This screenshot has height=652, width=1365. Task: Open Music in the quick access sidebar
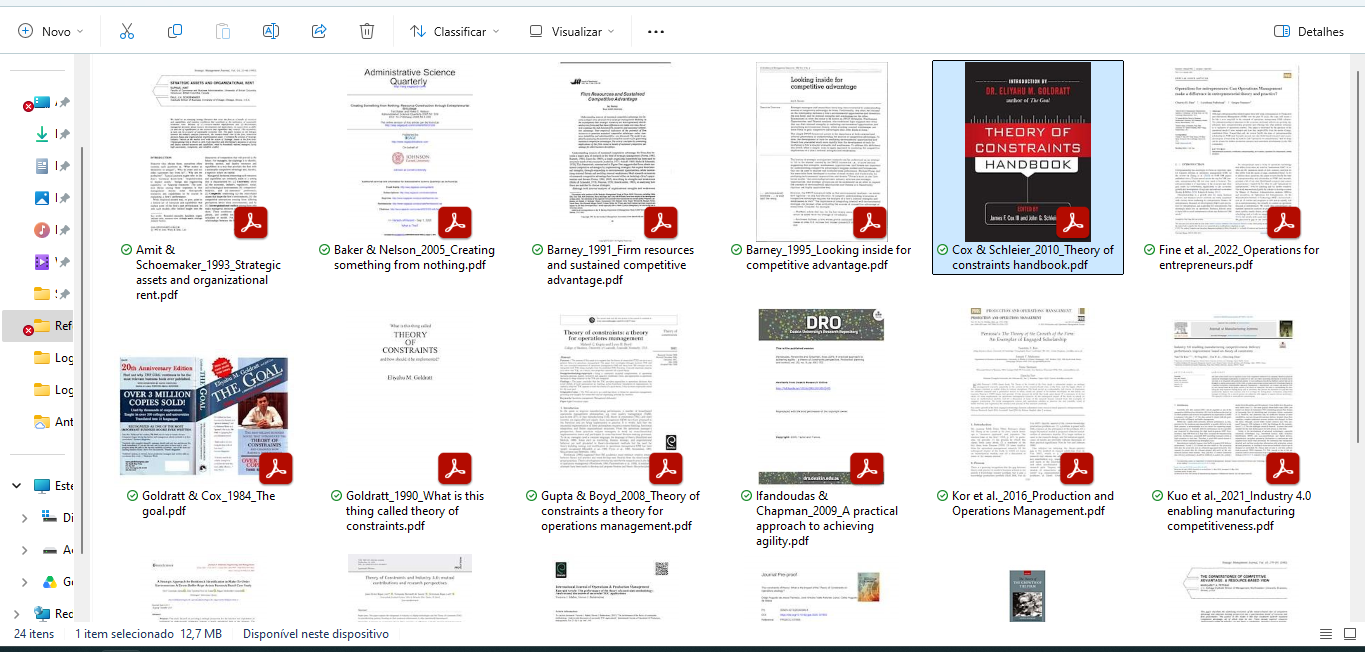pos(42,230)
